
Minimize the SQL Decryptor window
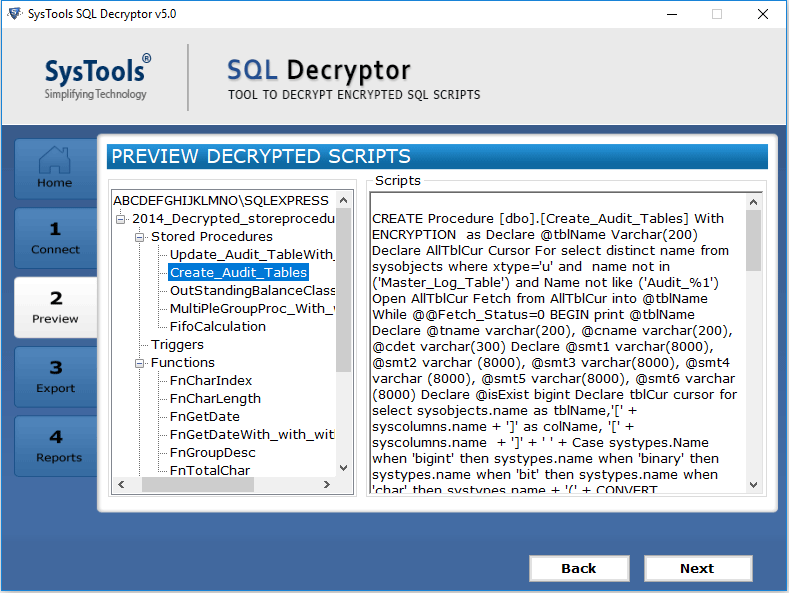click(x=667, y=14)
